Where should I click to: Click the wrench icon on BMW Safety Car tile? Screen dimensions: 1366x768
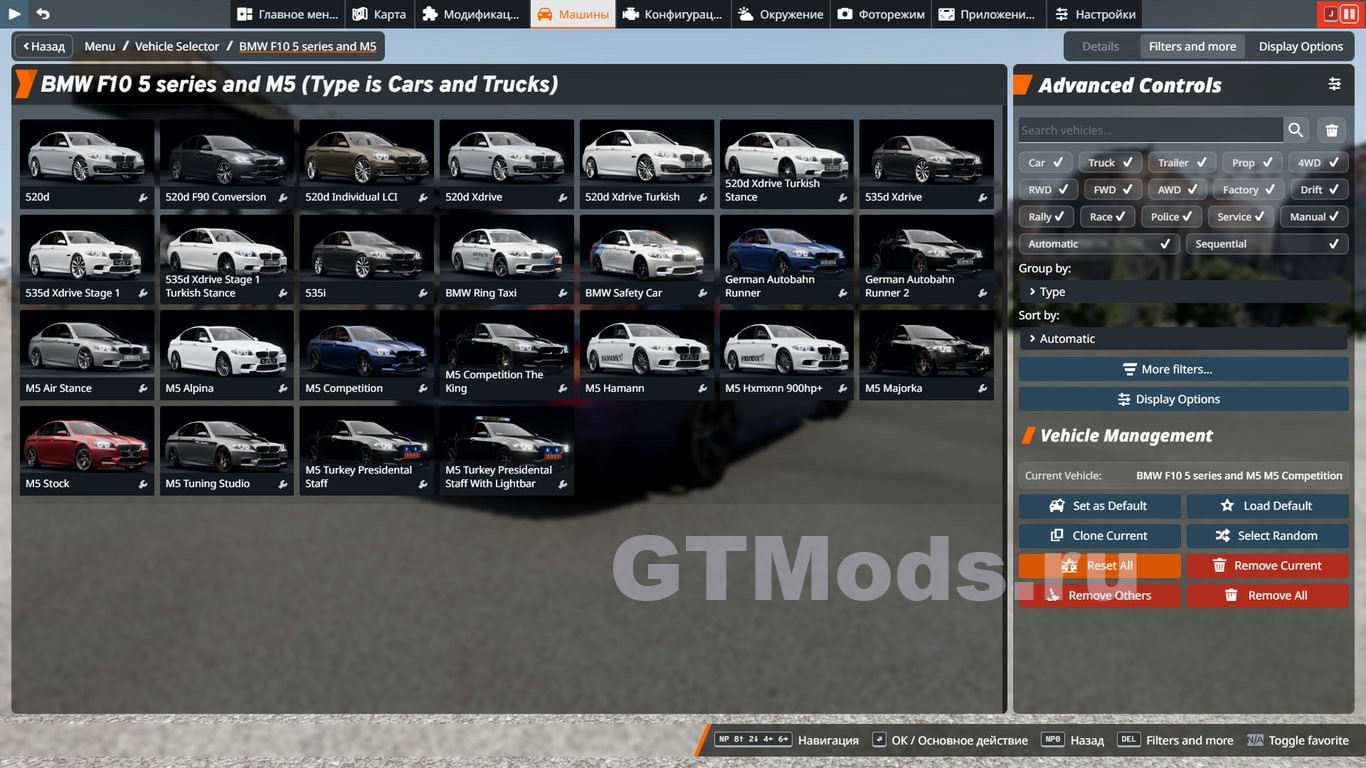(x=703, y=294)
